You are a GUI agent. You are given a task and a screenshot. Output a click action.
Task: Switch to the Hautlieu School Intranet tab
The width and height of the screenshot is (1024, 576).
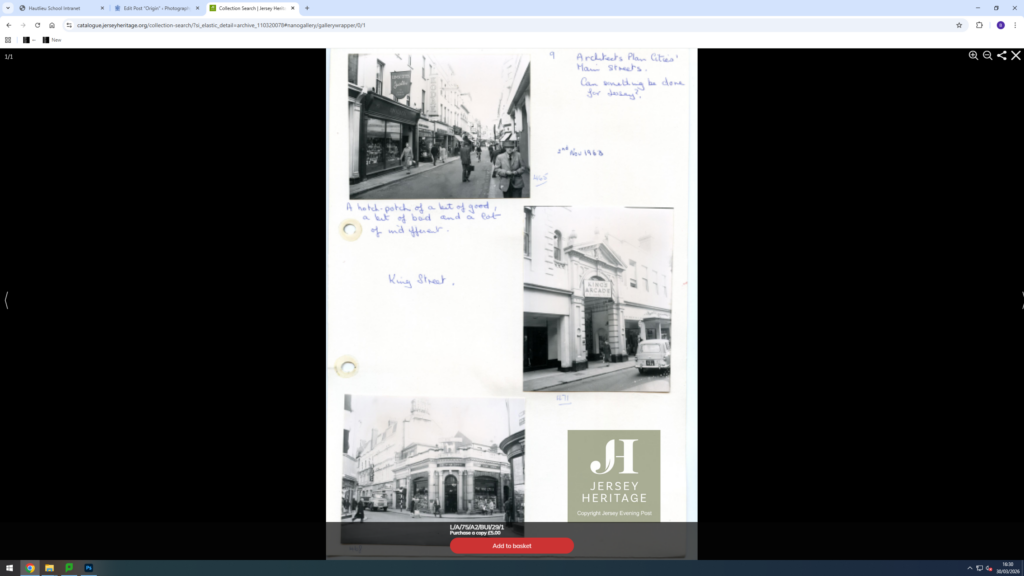[59, 8]
